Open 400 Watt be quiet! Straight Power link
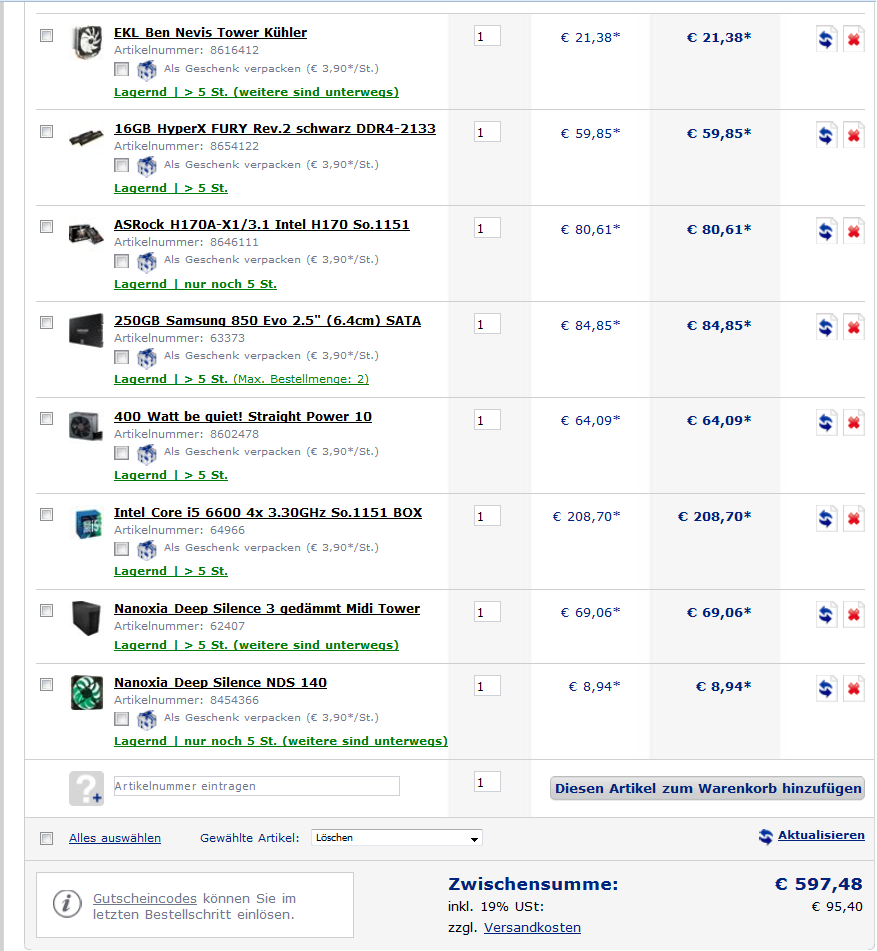877x951 pixels. coord(243,417)
